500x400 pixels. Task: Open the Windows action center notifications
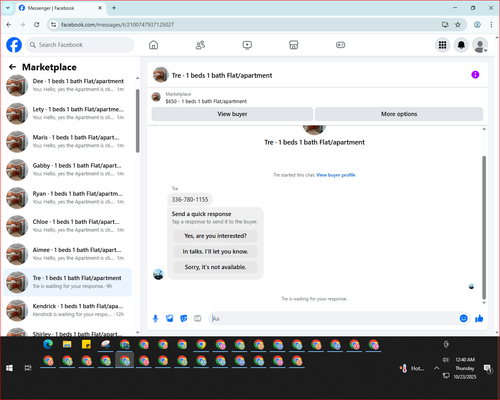click(488, 369)
